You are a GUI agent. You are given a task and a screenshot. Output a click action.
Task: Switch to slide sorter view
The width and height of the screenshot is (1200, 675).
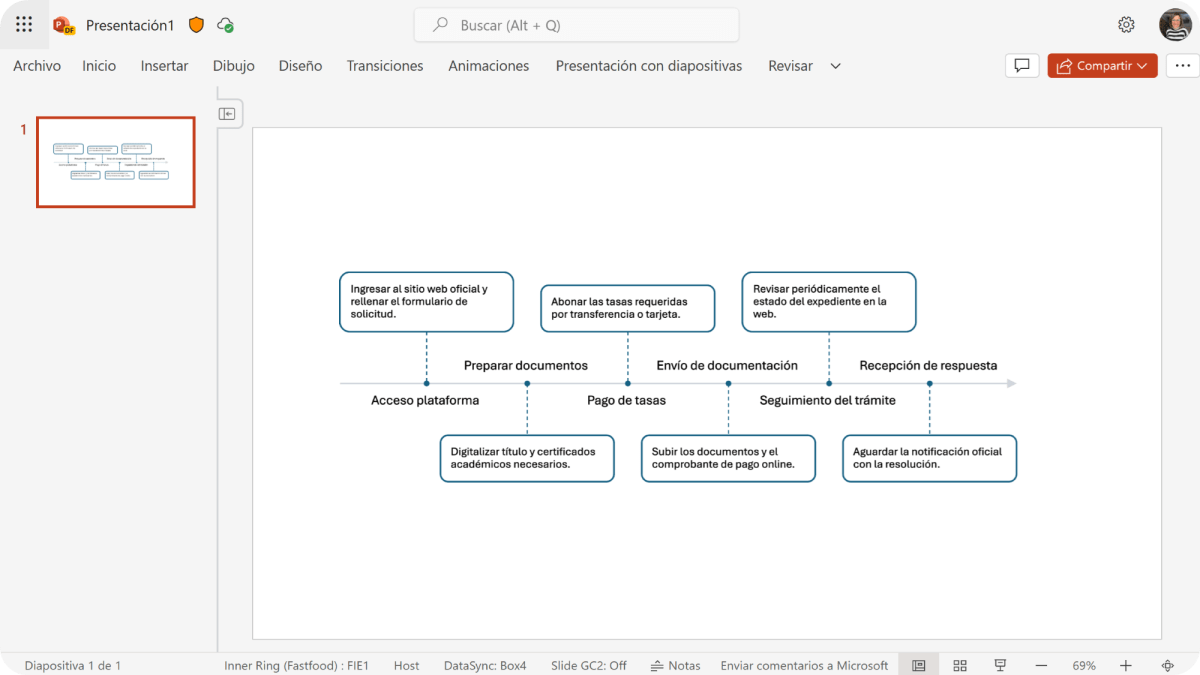[x=960, y=665]
